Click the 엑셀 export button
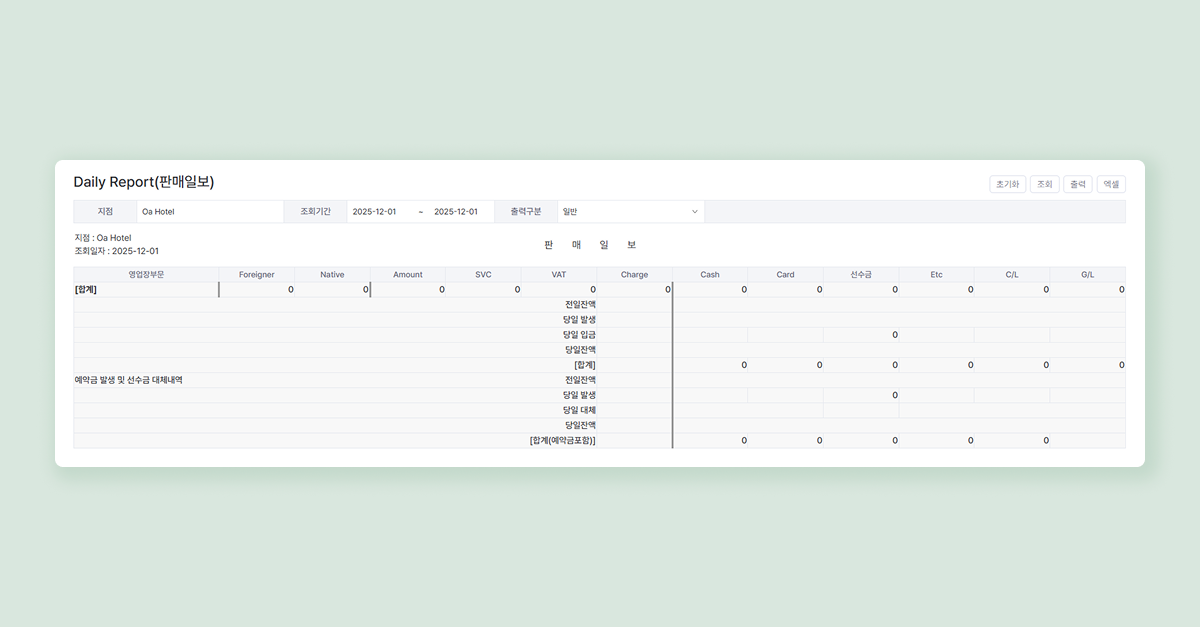The height and width of the screenshot is (627, 1200). point(1111,184)
